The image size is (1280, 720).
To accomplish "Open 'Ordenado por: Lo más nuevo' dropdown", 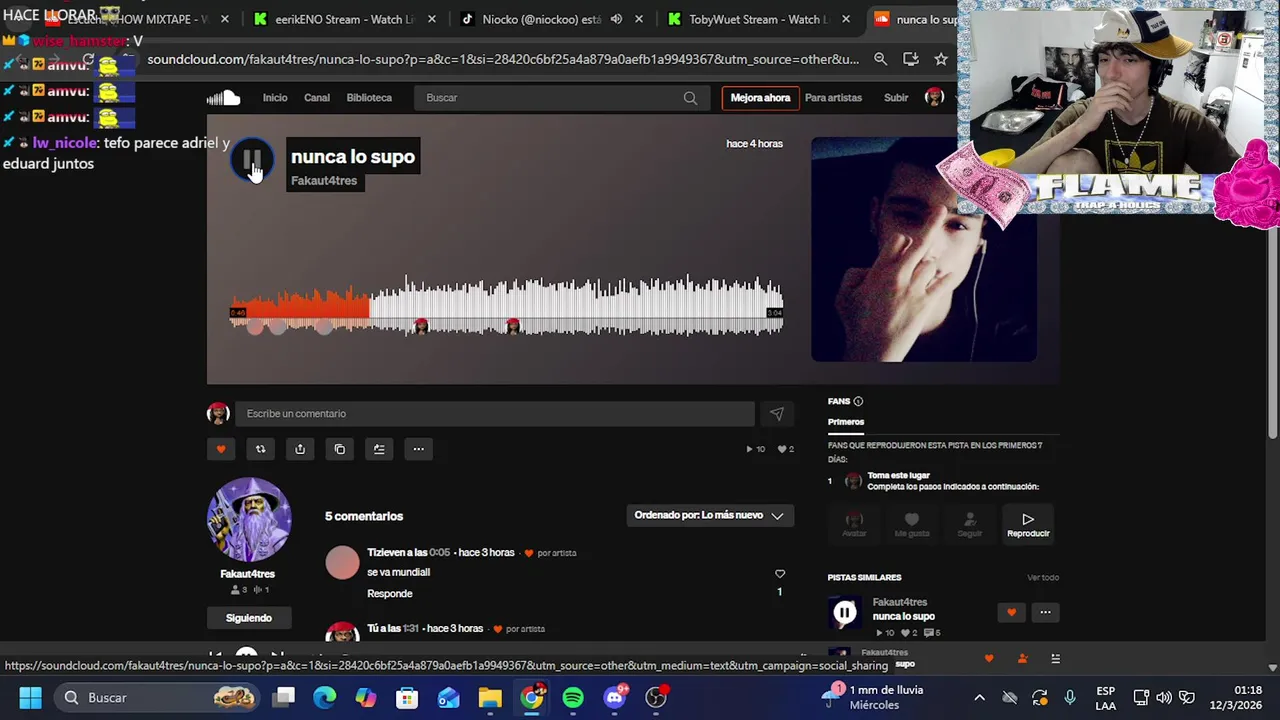I will coord(710,515).
